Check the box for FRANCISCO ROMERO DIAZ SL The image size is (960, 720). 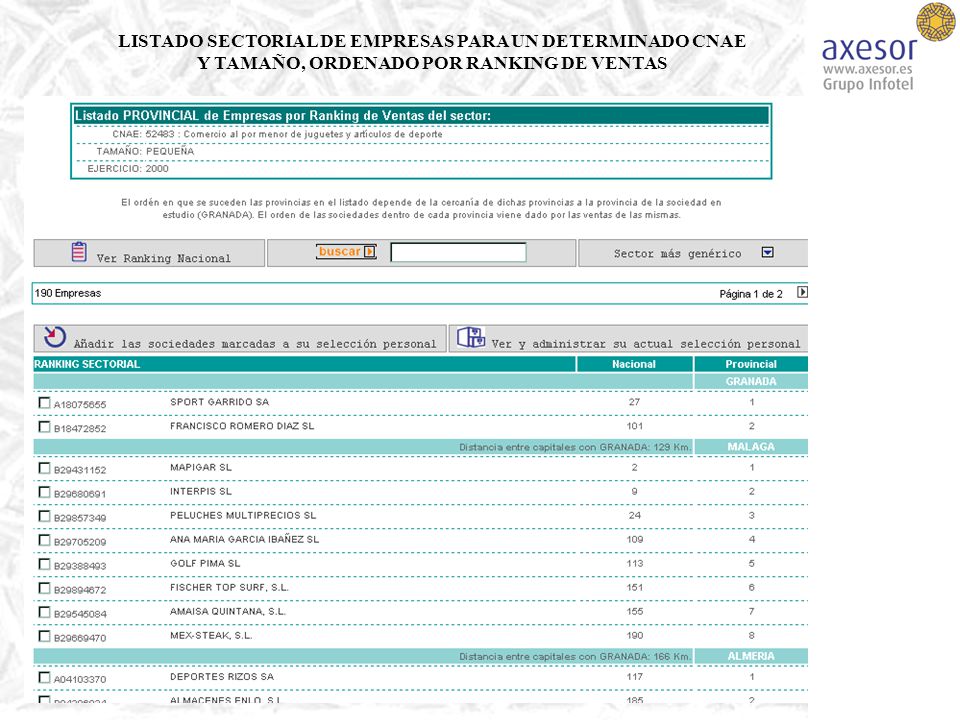click(x=44, y=426)
